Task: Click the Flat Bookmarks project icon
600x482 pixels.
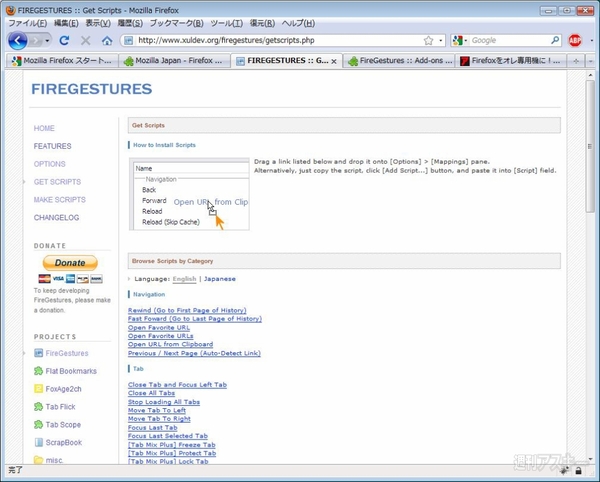Action: 38,371
